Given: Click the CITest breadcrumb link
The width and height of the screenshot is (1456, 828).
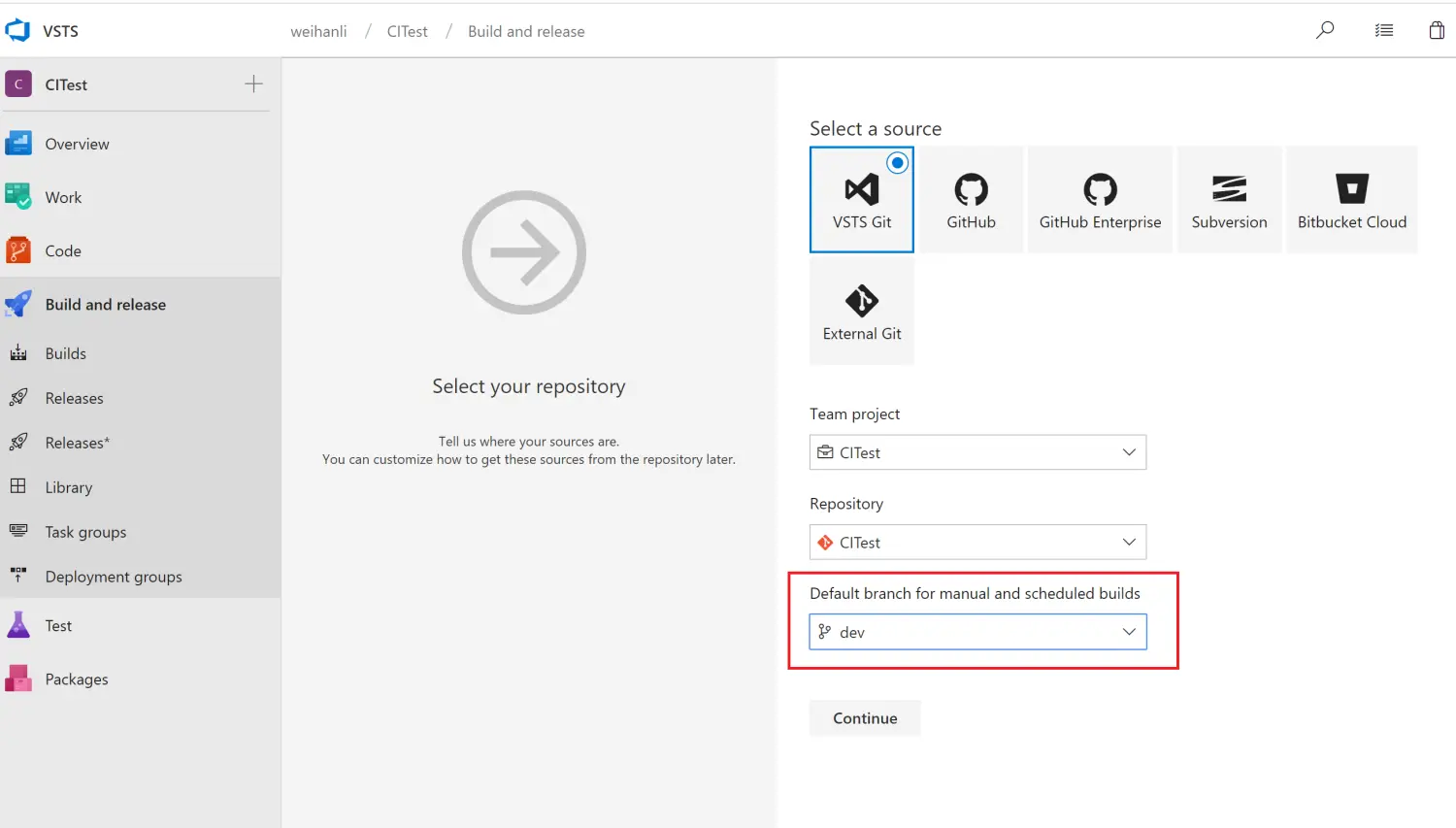Looking at the screenshot, I should coord(407,31).
